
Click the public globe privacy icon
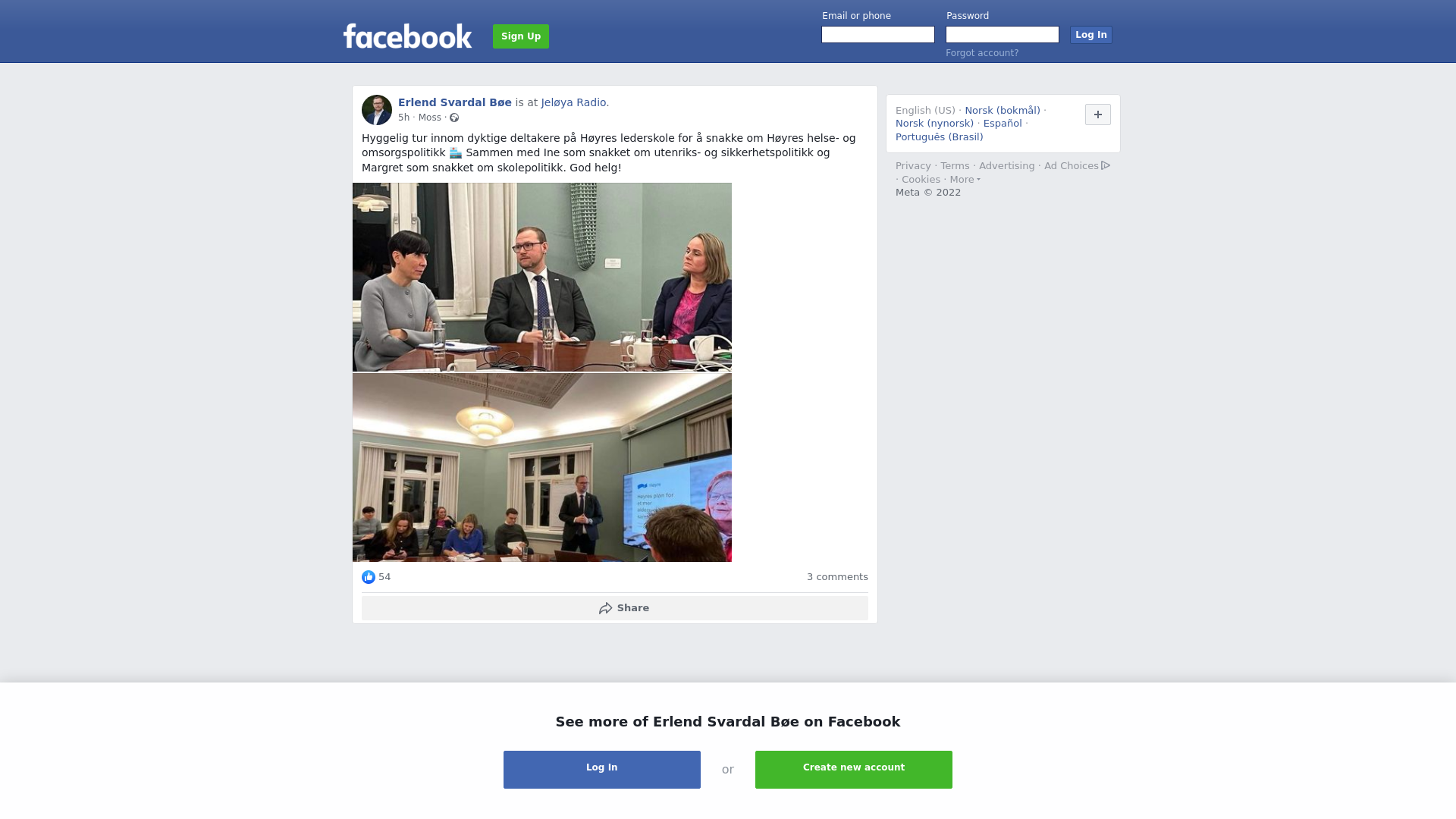tap(454, 118)
